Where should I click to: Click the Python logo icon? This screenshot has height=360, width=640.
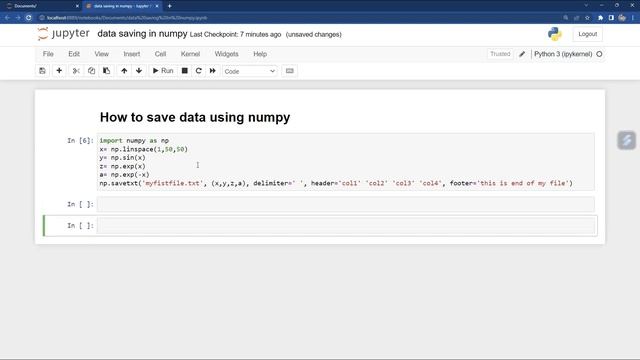click(555, 34)
